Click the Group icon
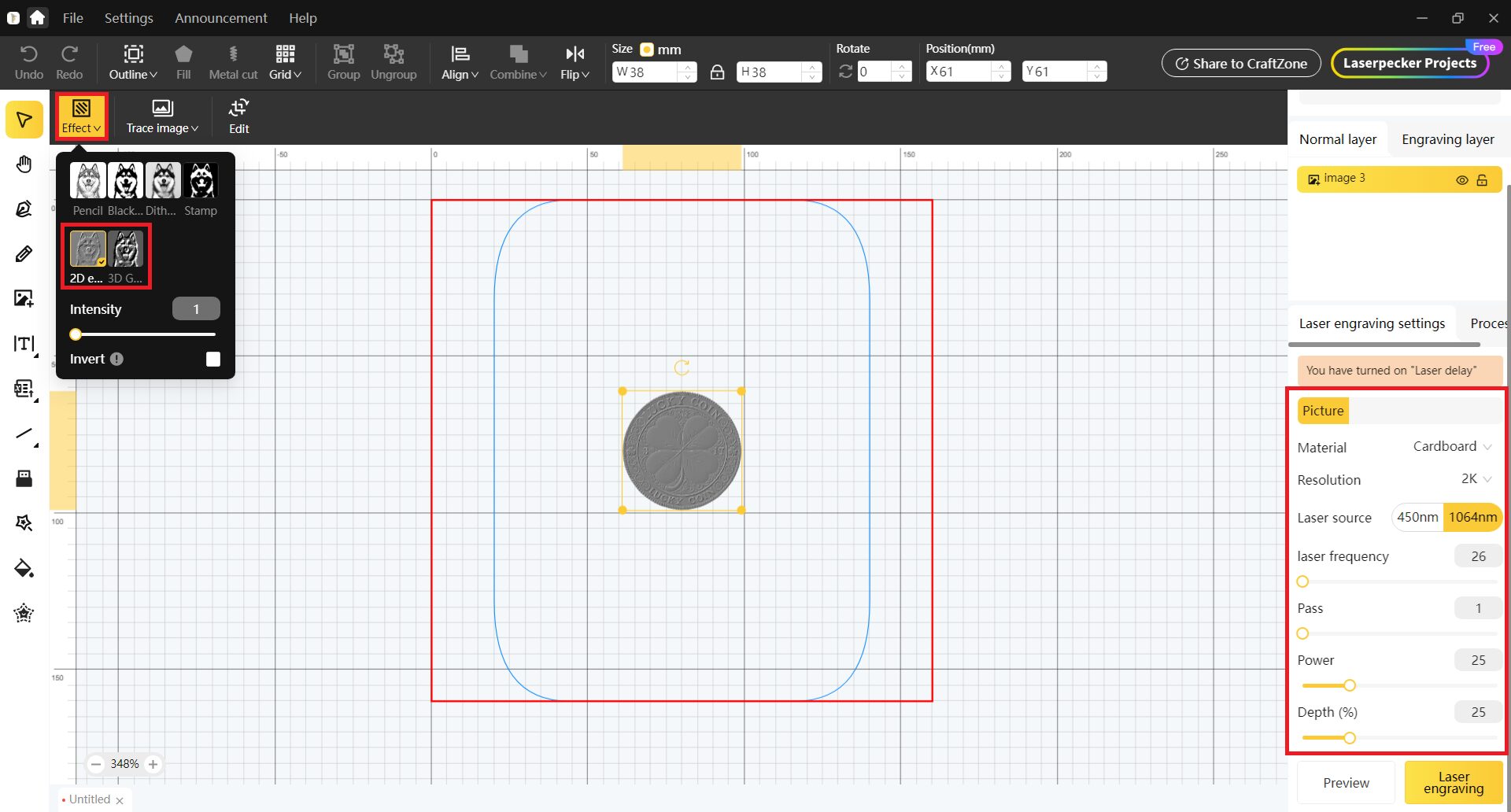The image size is (1511, 812). click(x=343, y=54)
